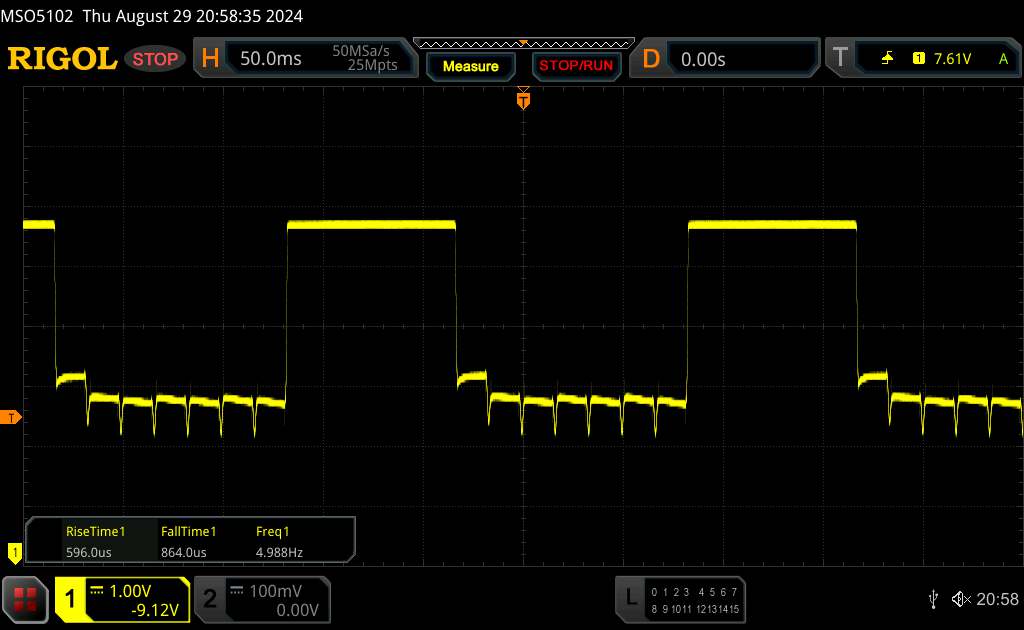This screenshot has height=630, width=1024.
Task: Click the 596.0us rise time value
Action: pyautogui.click(x=88, y=552)
